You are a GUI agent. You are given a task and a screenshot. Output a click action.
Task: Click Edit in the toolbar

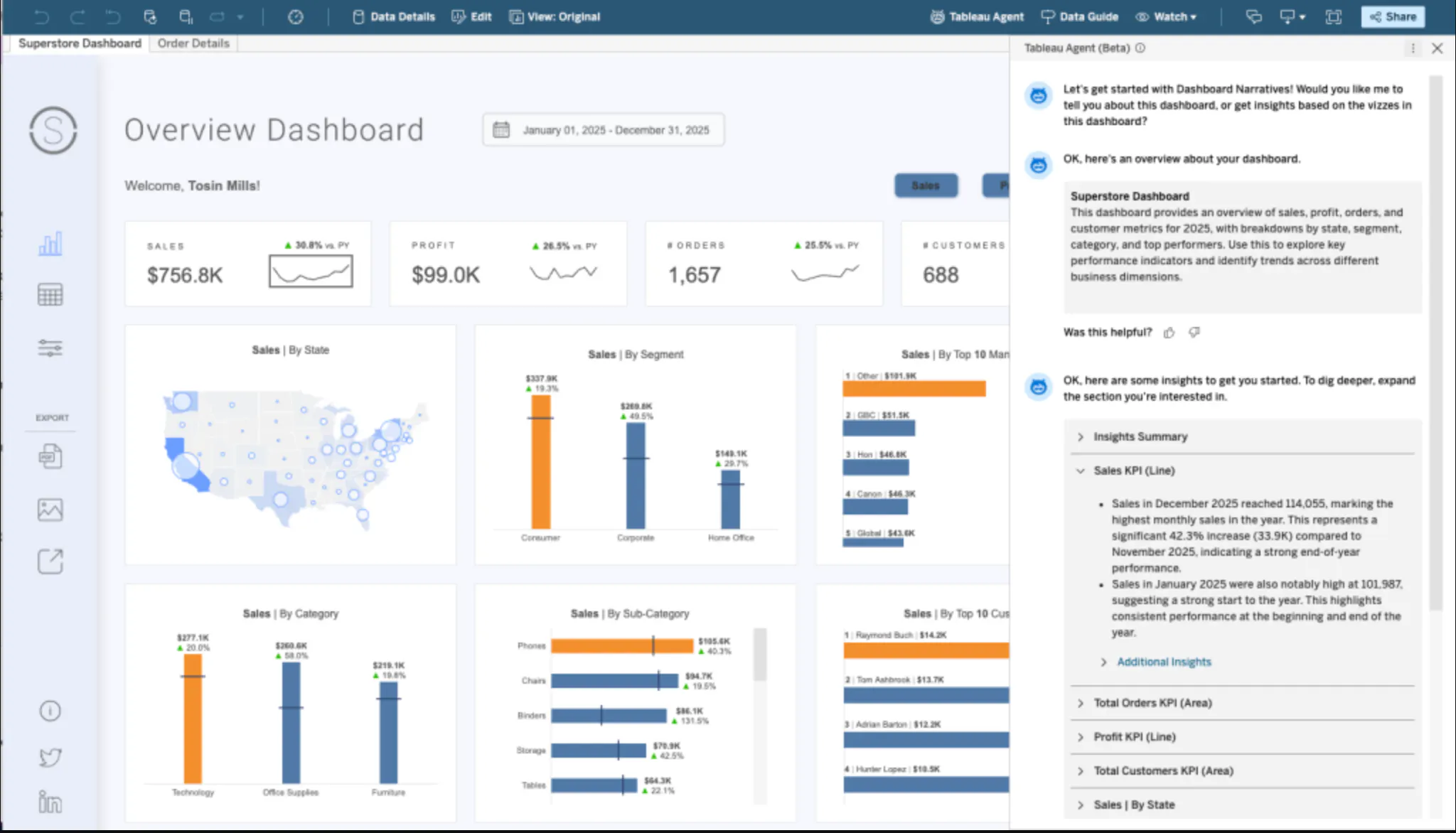tap(472, 16)
